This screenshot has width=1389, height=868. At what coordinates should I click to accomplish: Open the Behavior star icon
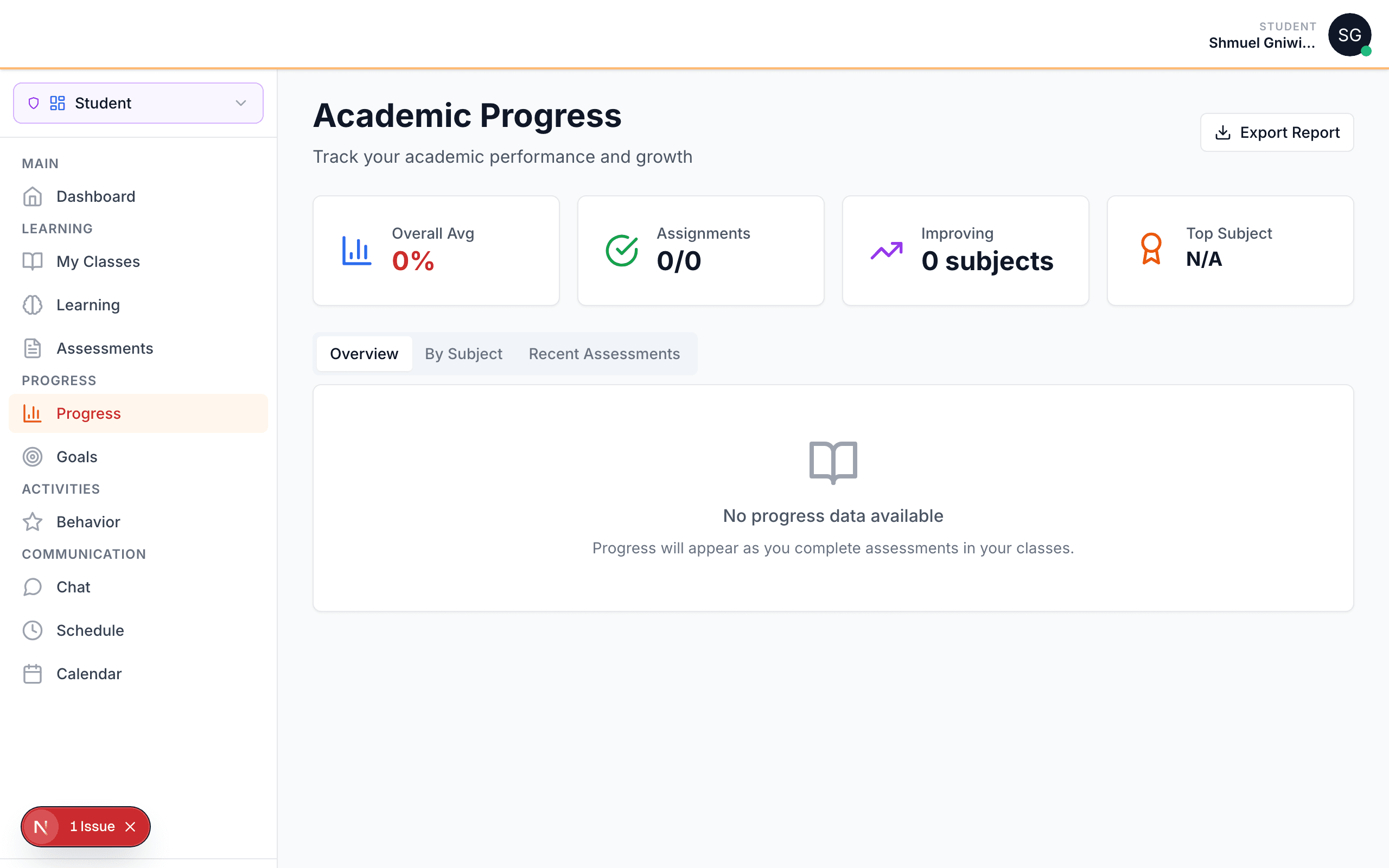tap(33, 522)
